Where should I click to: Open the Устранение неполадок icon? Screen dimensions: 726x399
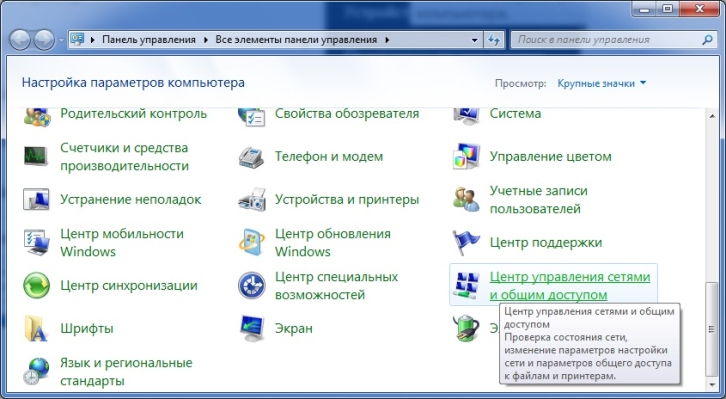point(36,200)
